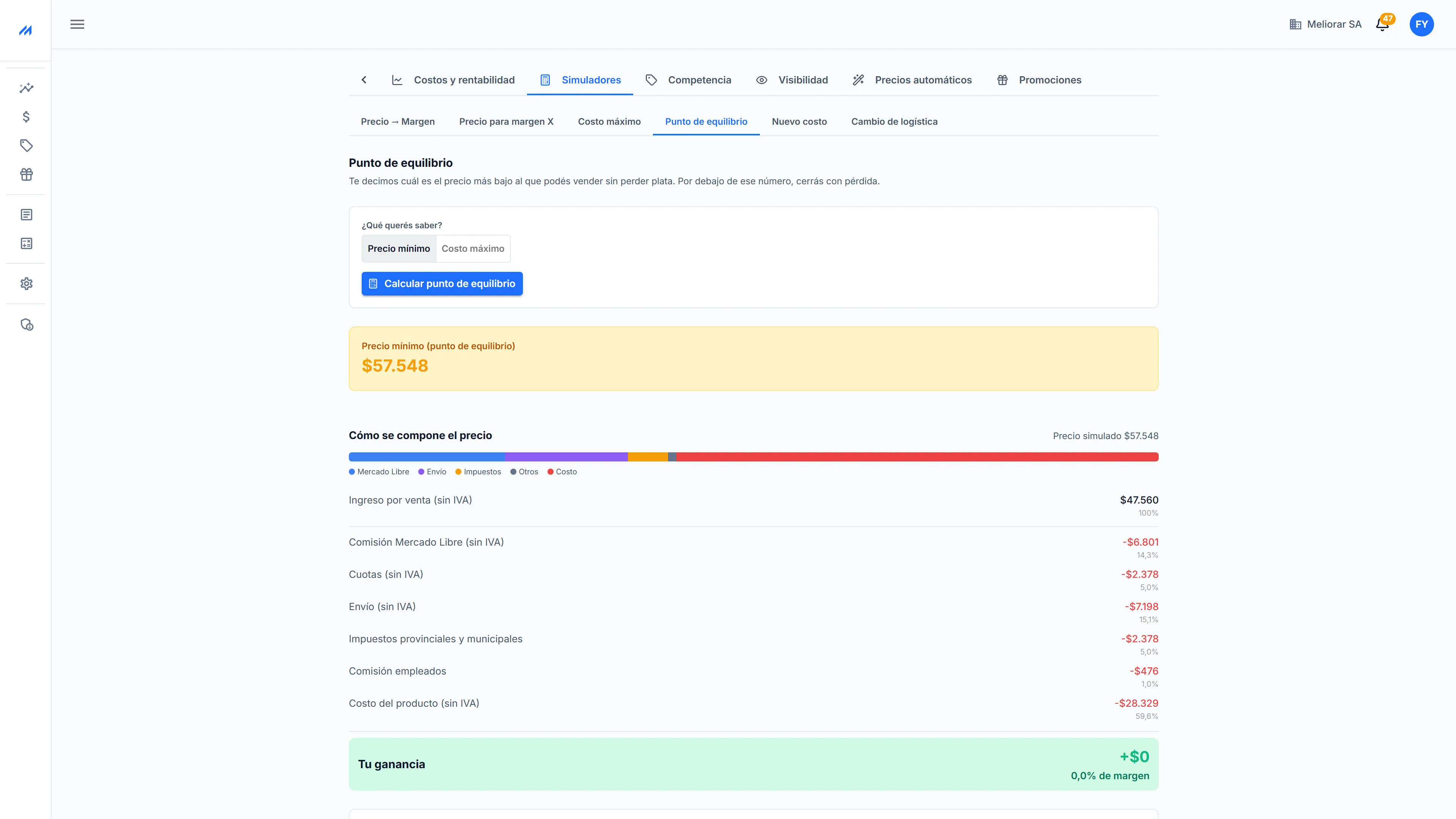Click Impuestos provinciales y municipales label
The width and height of the screenshot is (1456, 819).
(x=436, y=639)
